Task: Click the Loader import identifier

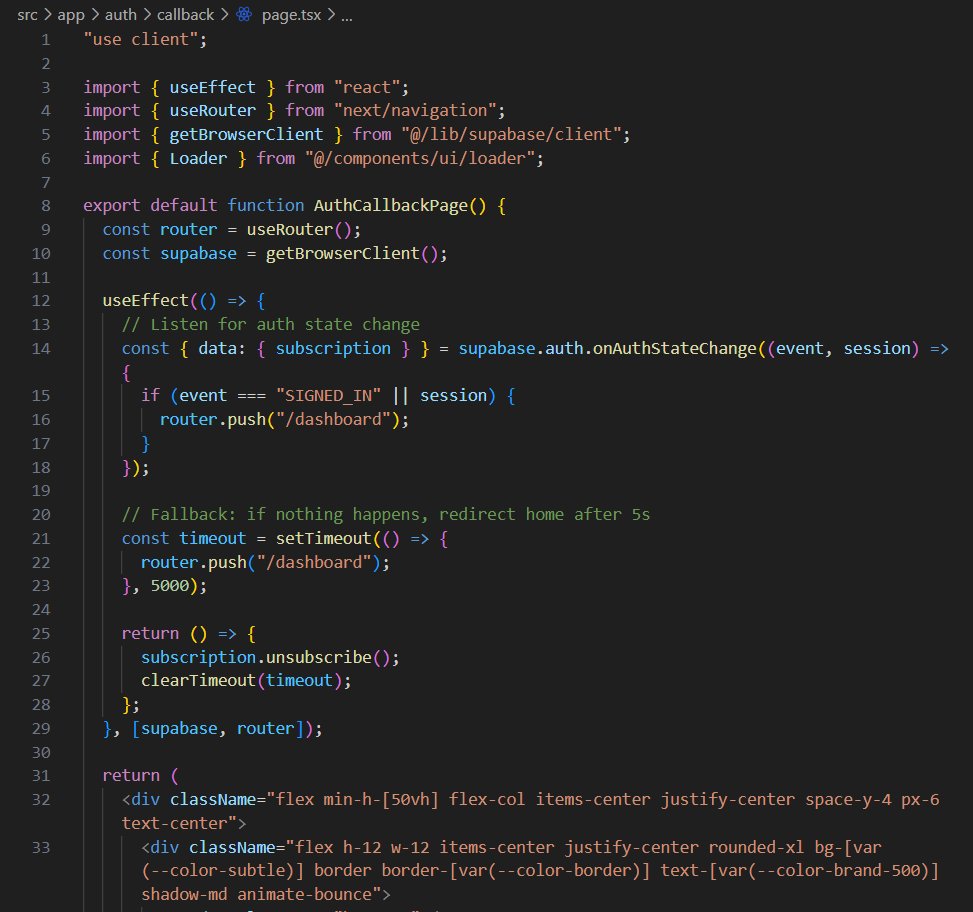Action: click(198, 159)
